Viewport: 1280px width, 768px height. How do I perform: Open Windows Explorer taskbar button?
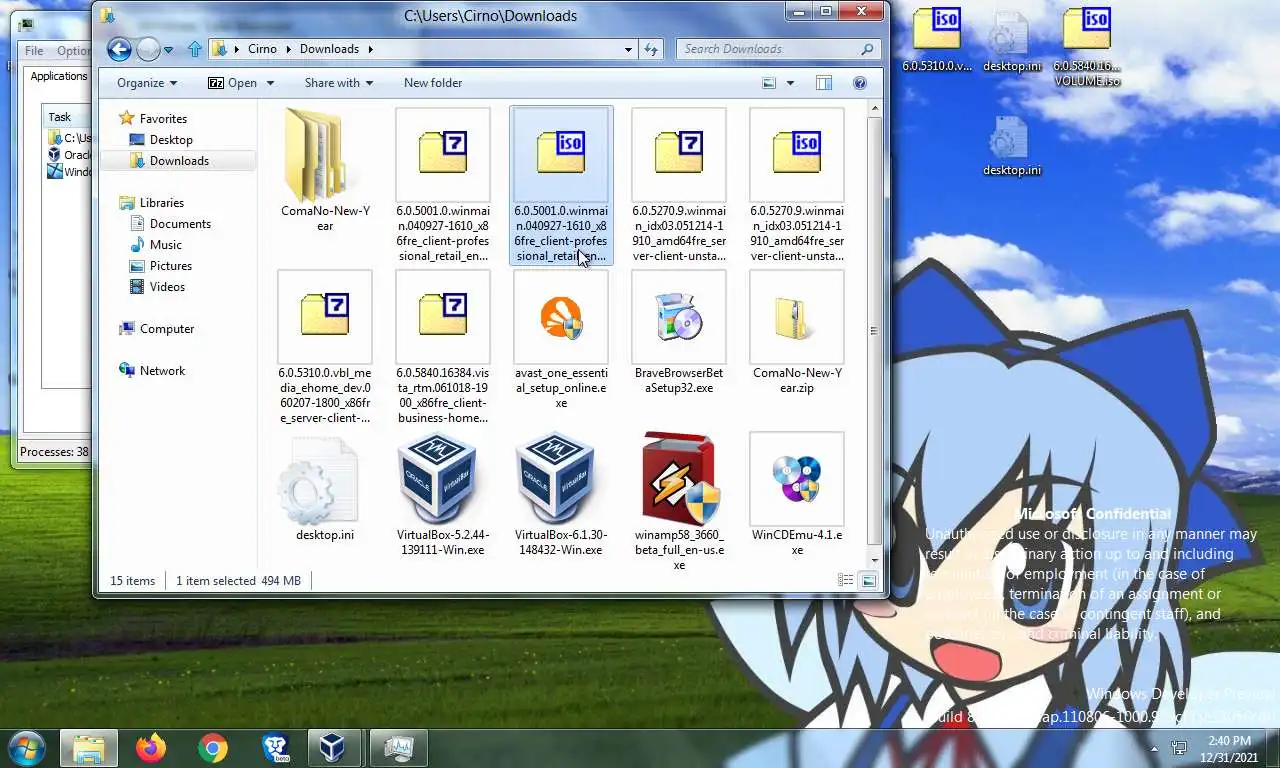click(89, 748)
